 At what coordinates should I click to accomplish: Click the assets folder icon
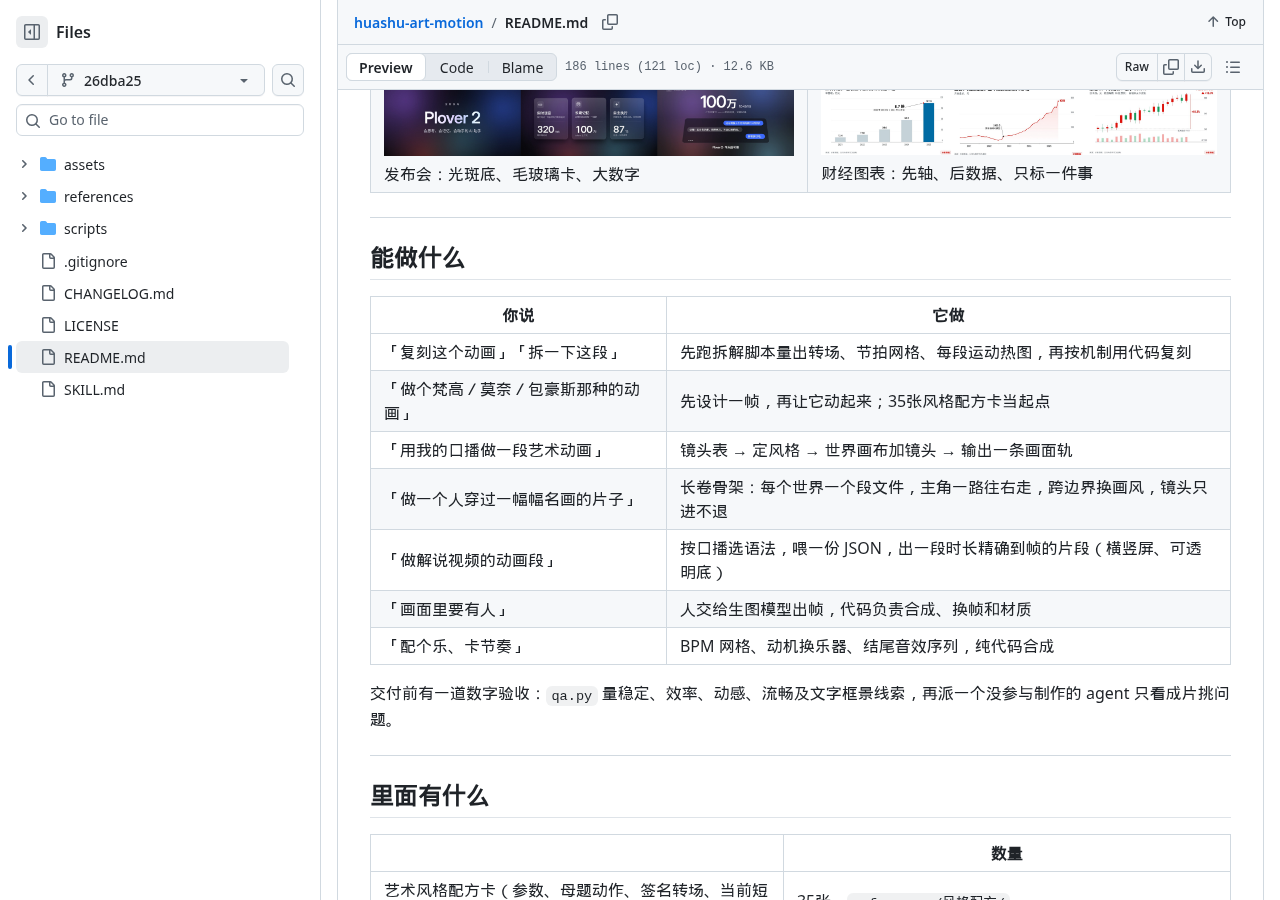48,164
